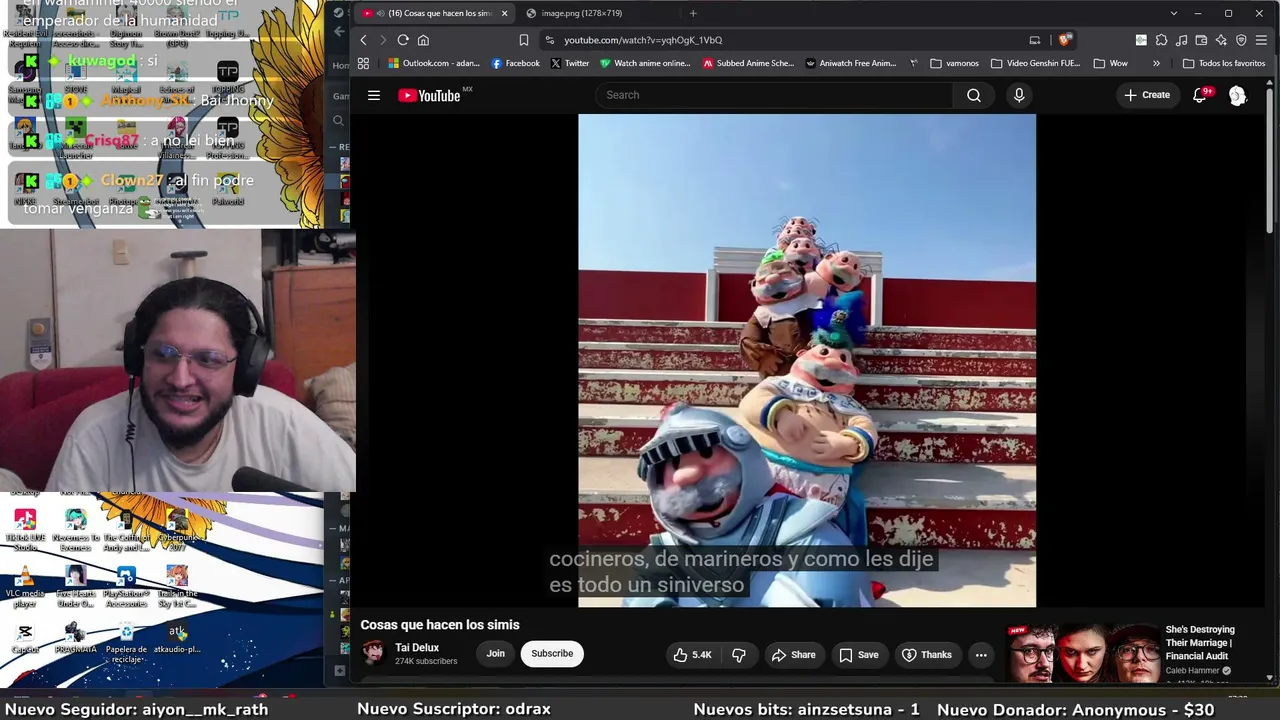Click the video title Cosas que hacen los simis

[440, 625]
